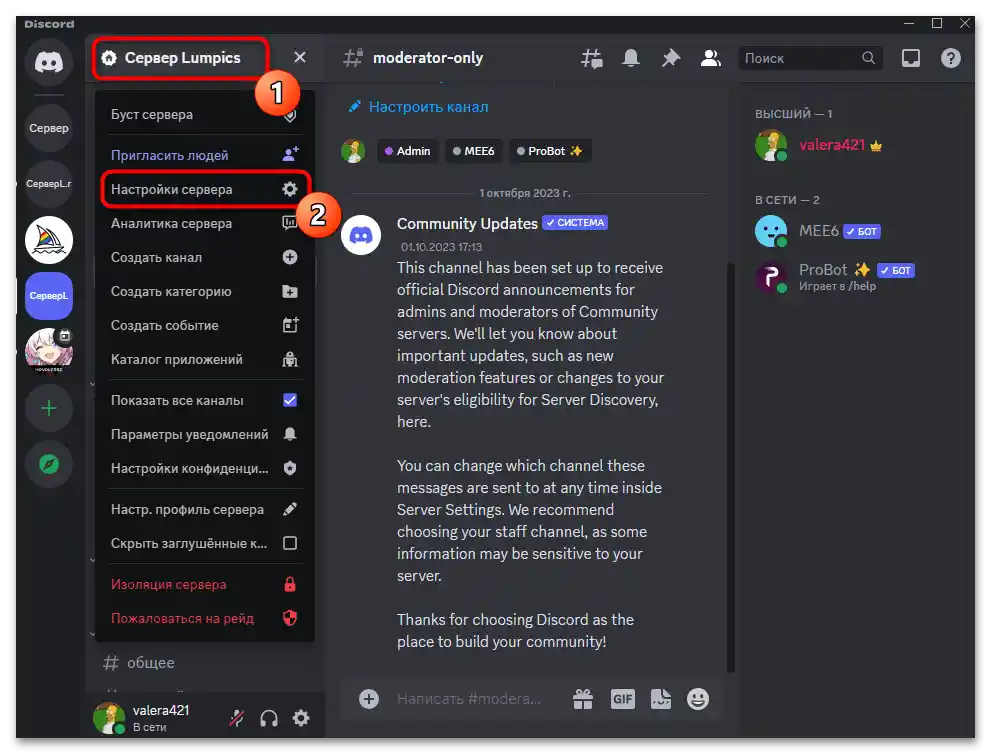Open notification settings bell in channel header

(x=631, y=58)
